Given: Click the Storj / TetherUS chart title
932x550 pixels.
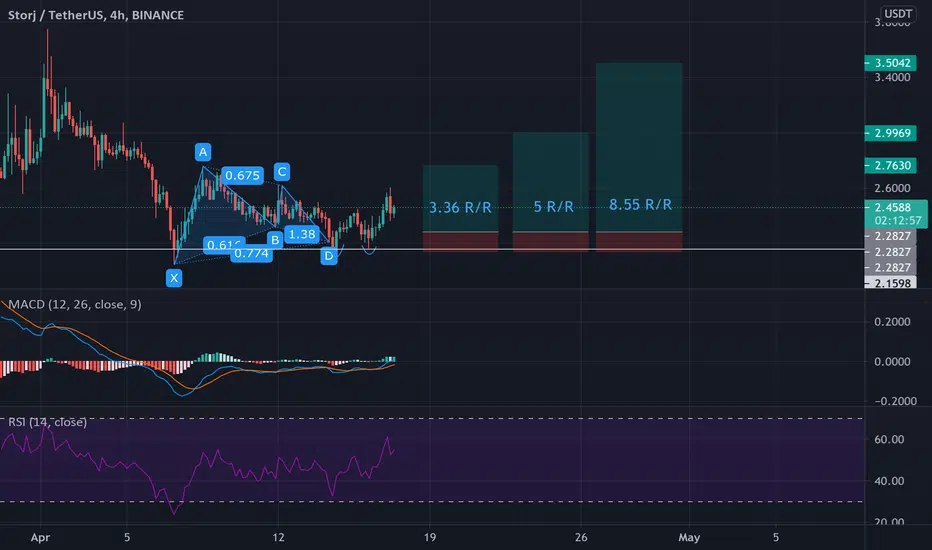Looking at the screenshot, I should 96,15.
